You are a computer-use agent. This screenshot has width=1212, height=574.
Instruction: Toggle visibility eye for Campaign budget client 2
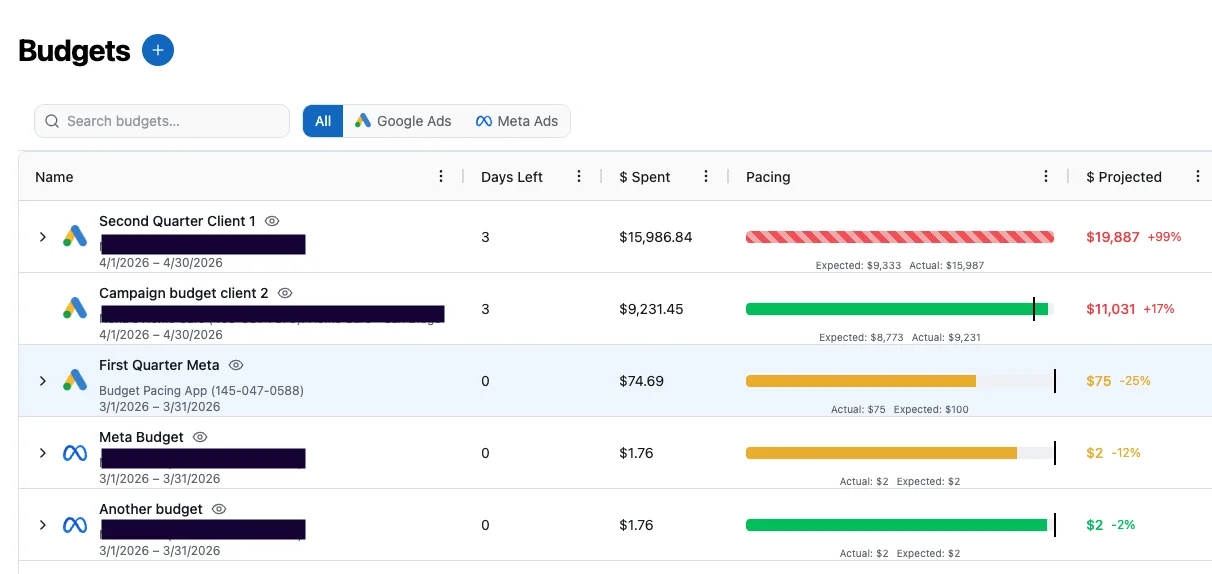[x=285, y=293]
